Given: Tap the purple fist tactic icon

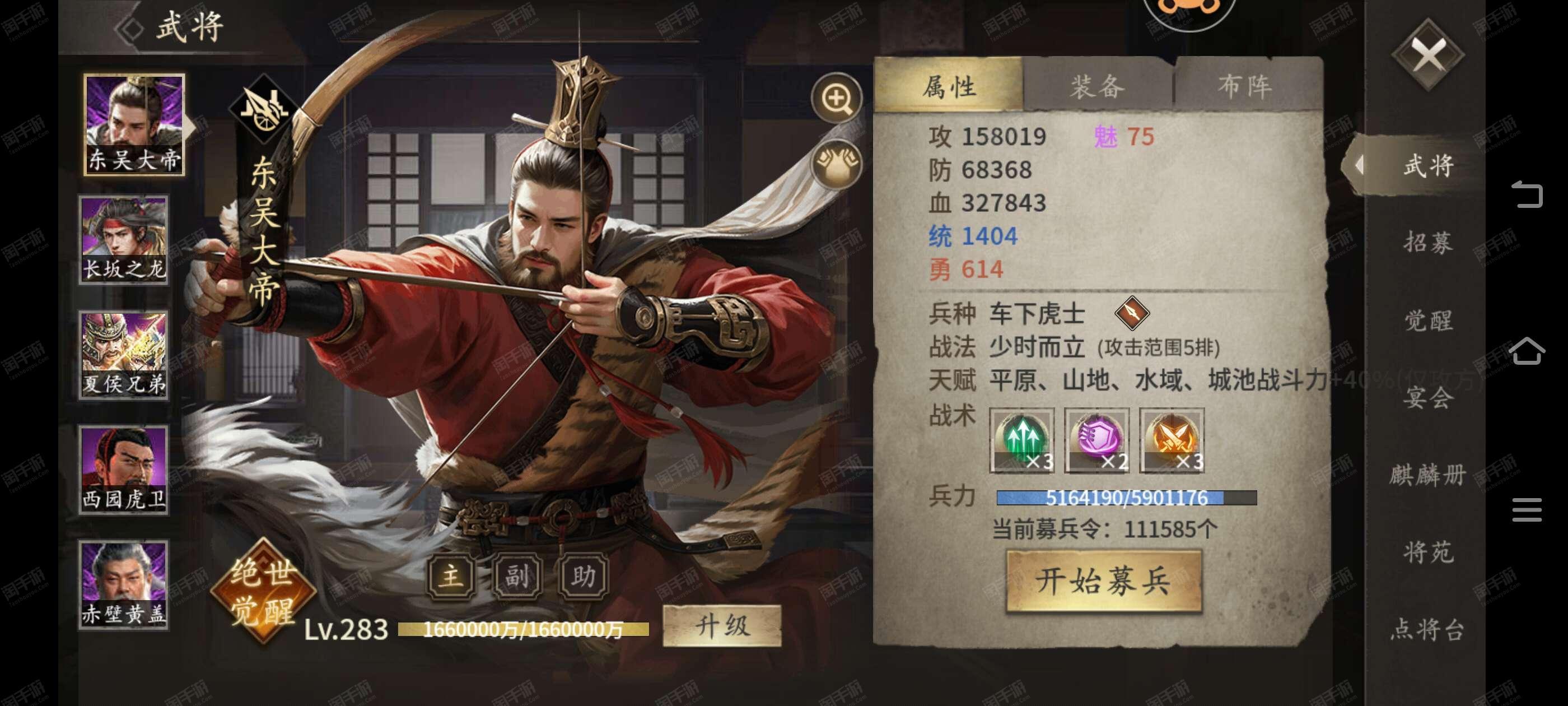Looking at the screenshot, I should [x=1097, y=440].
